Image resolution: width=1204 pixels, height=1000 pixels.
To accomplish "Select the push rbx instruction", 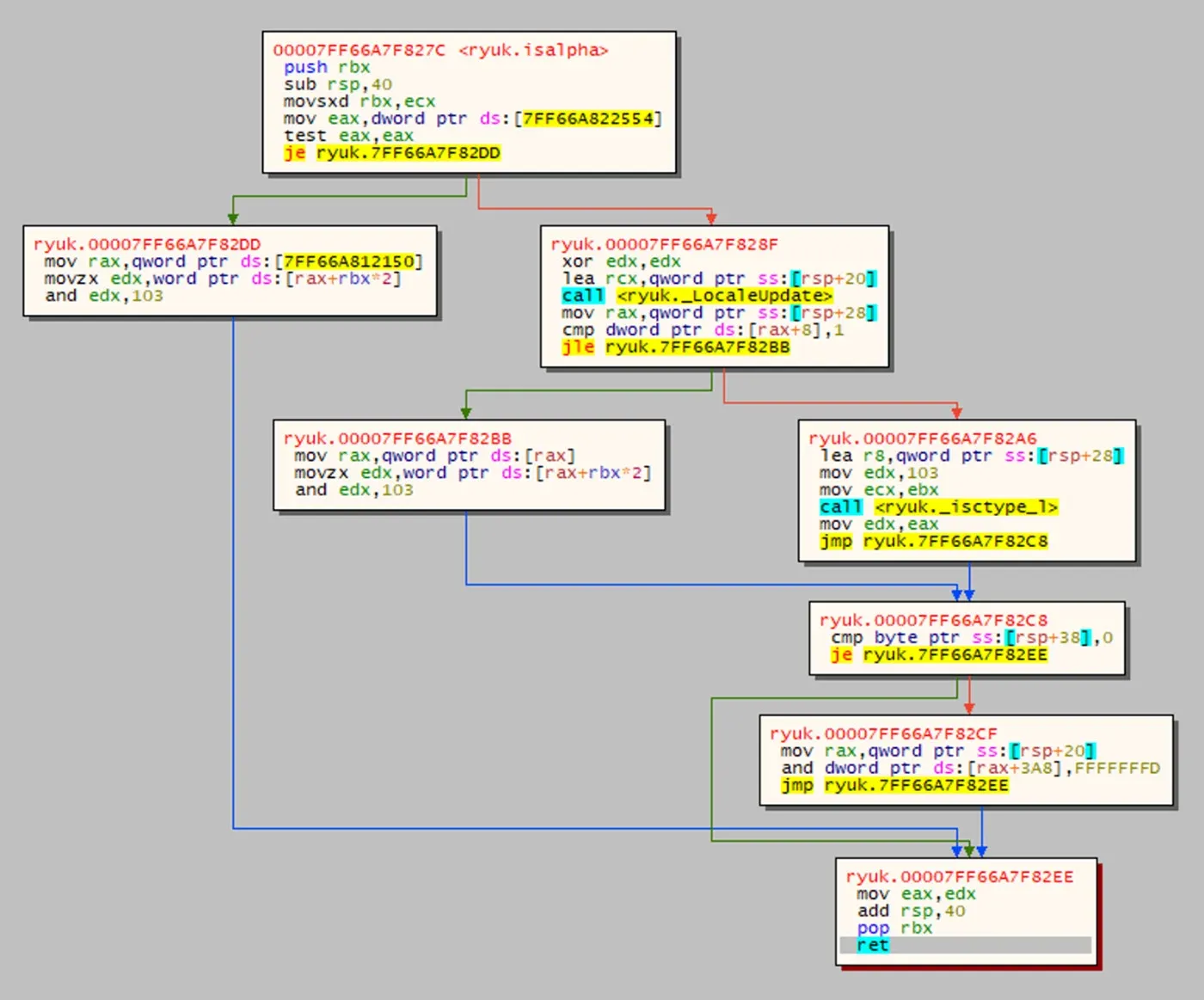I will [x=327, y=67].
